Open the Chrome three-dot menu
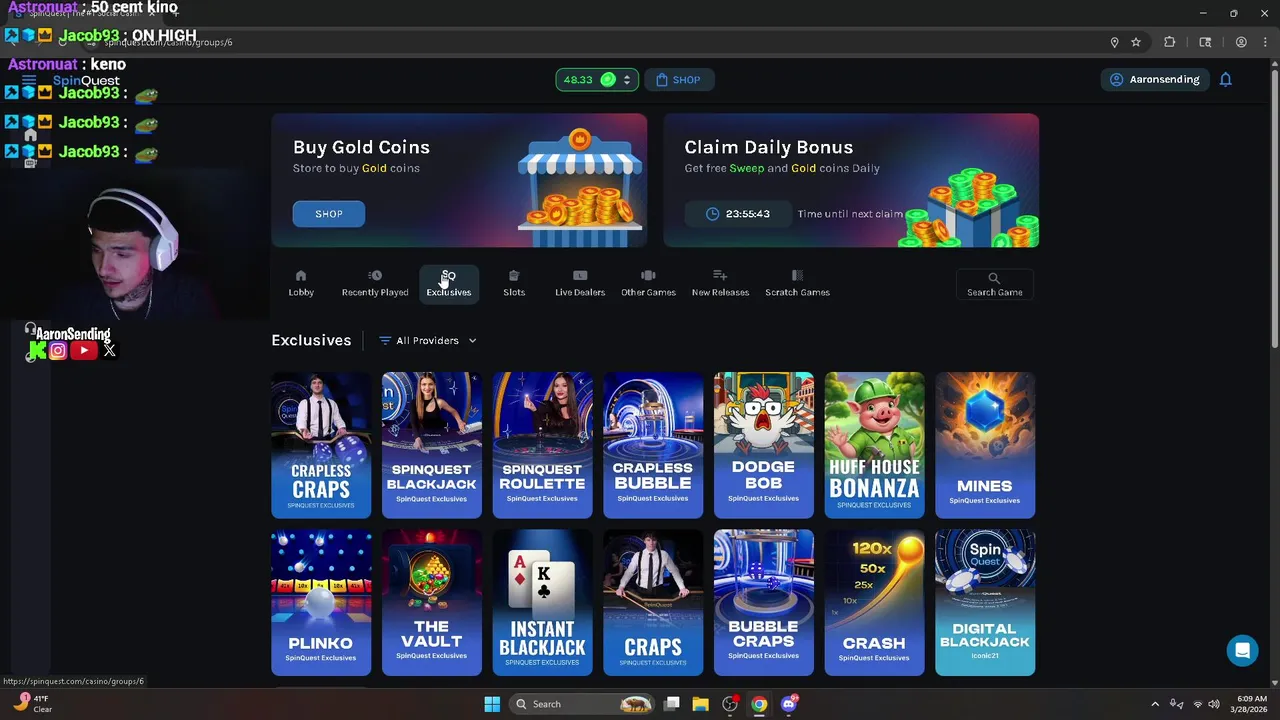 point(1265,42)
